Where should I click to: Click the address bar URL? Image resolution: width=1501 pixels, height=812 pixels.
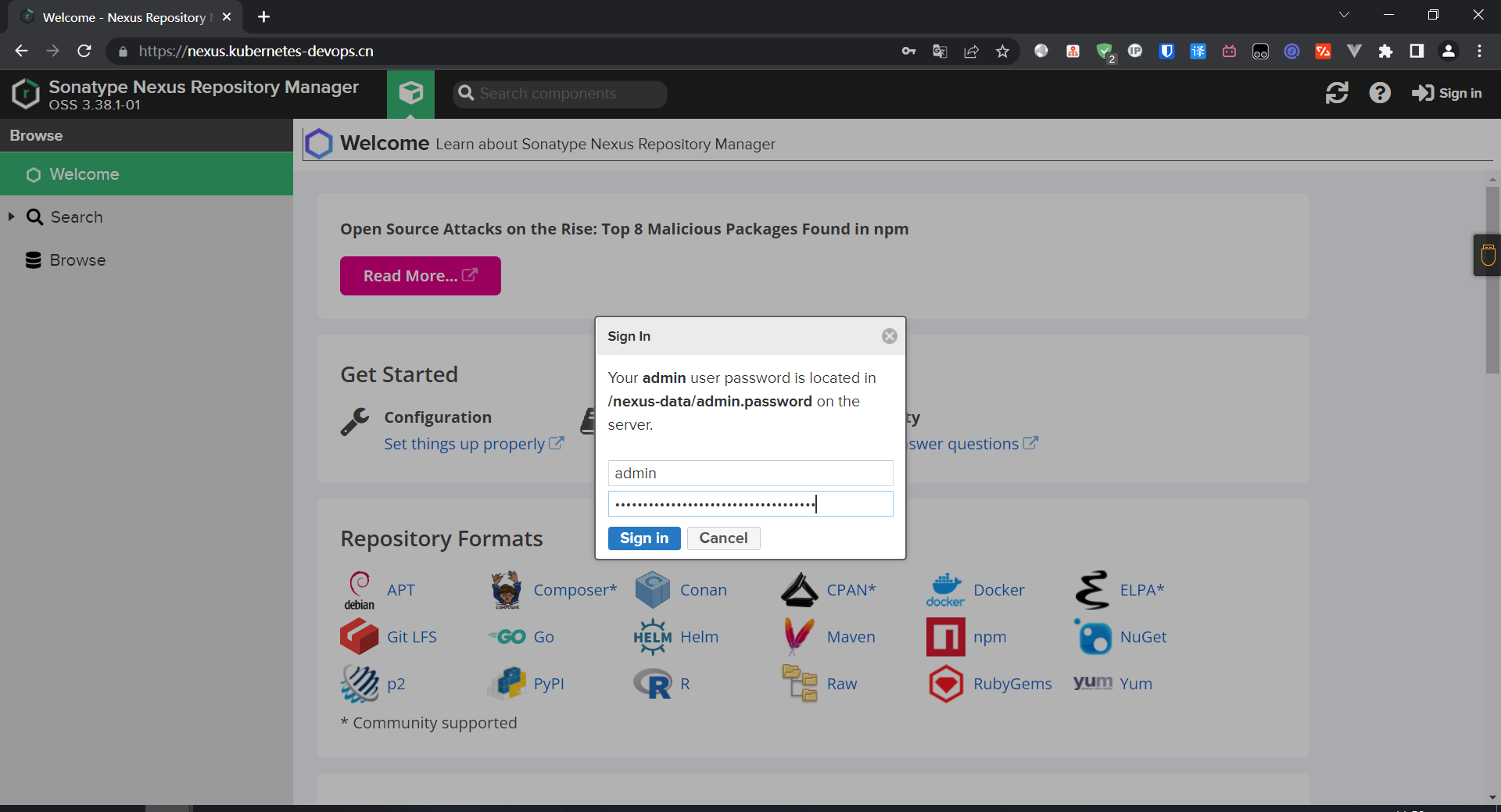coord(256,51)
